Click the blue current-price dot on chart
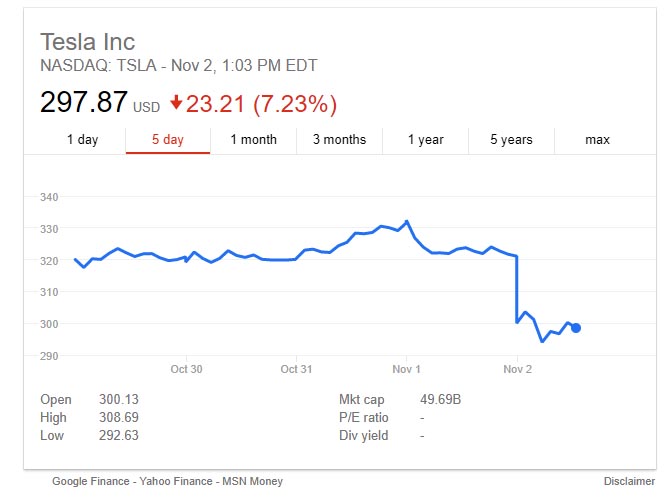Viewport: 671px width, 500px height. click(576, 328)
